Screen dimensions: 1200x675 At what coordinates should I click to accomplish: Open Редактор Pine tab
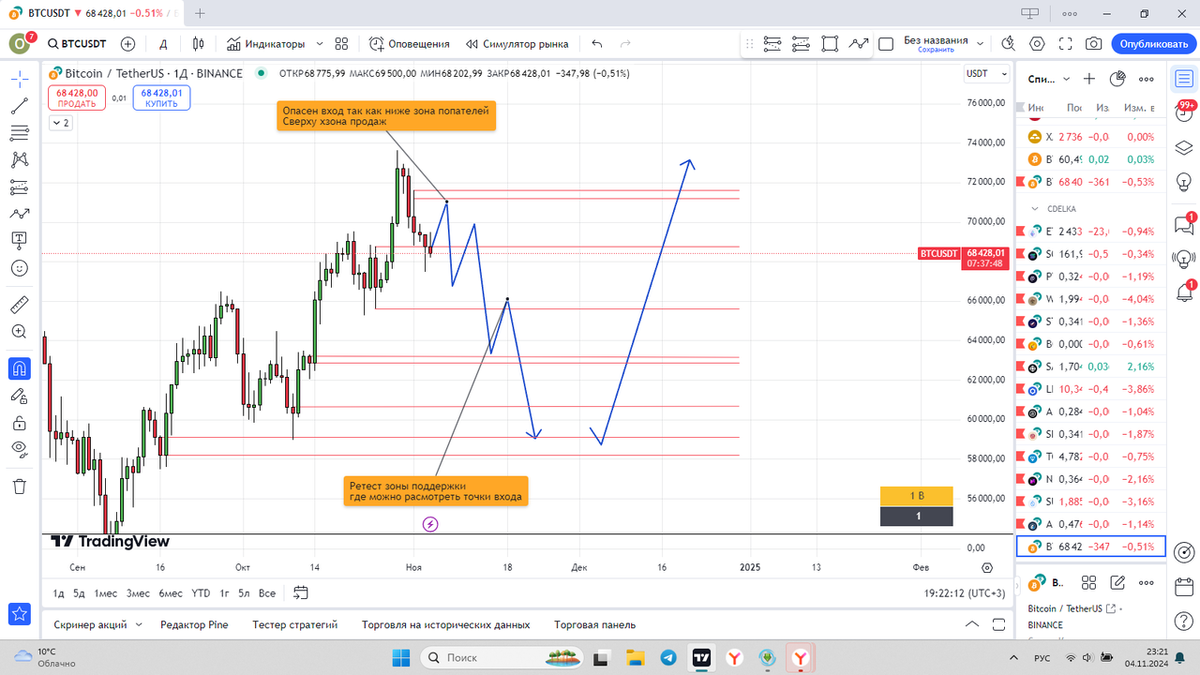(x=194, y=624)
